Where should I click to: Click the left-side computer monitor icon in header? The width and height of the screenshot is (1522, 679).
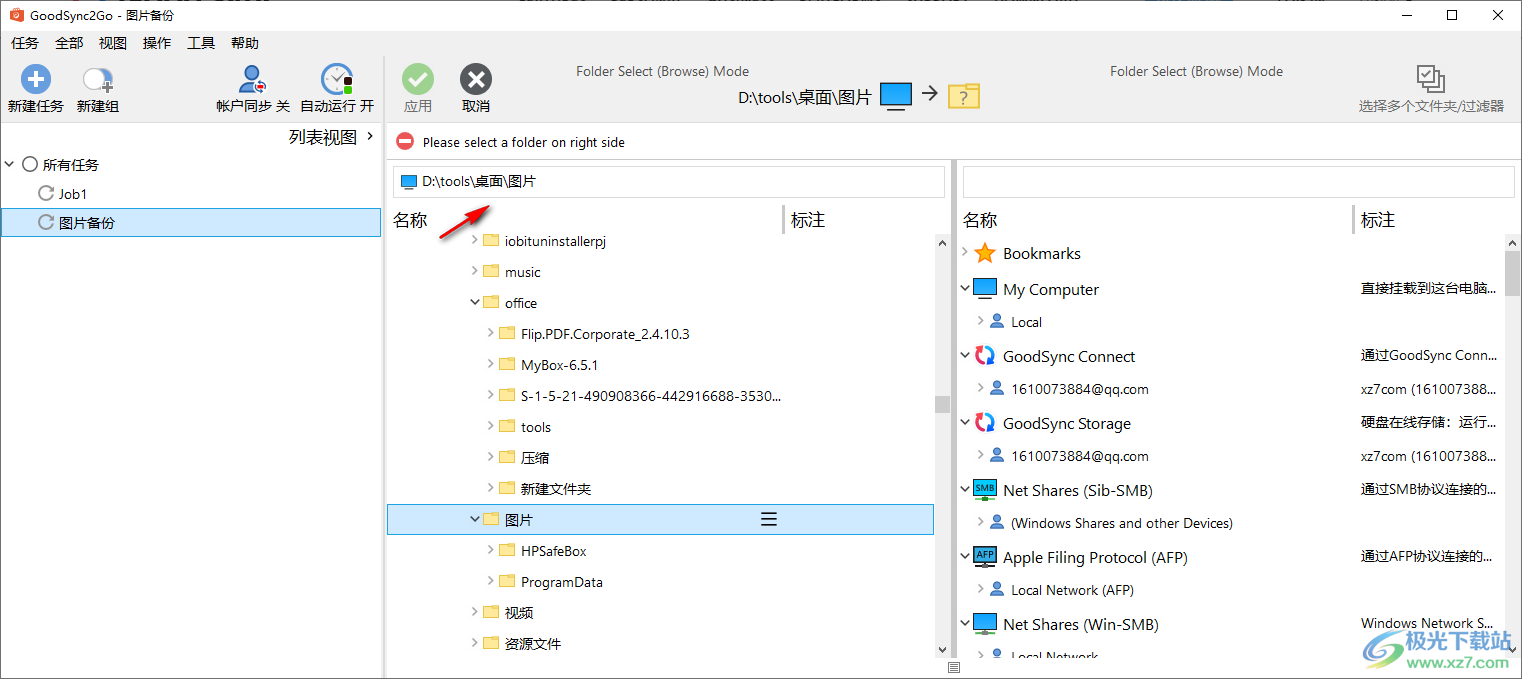896,97
